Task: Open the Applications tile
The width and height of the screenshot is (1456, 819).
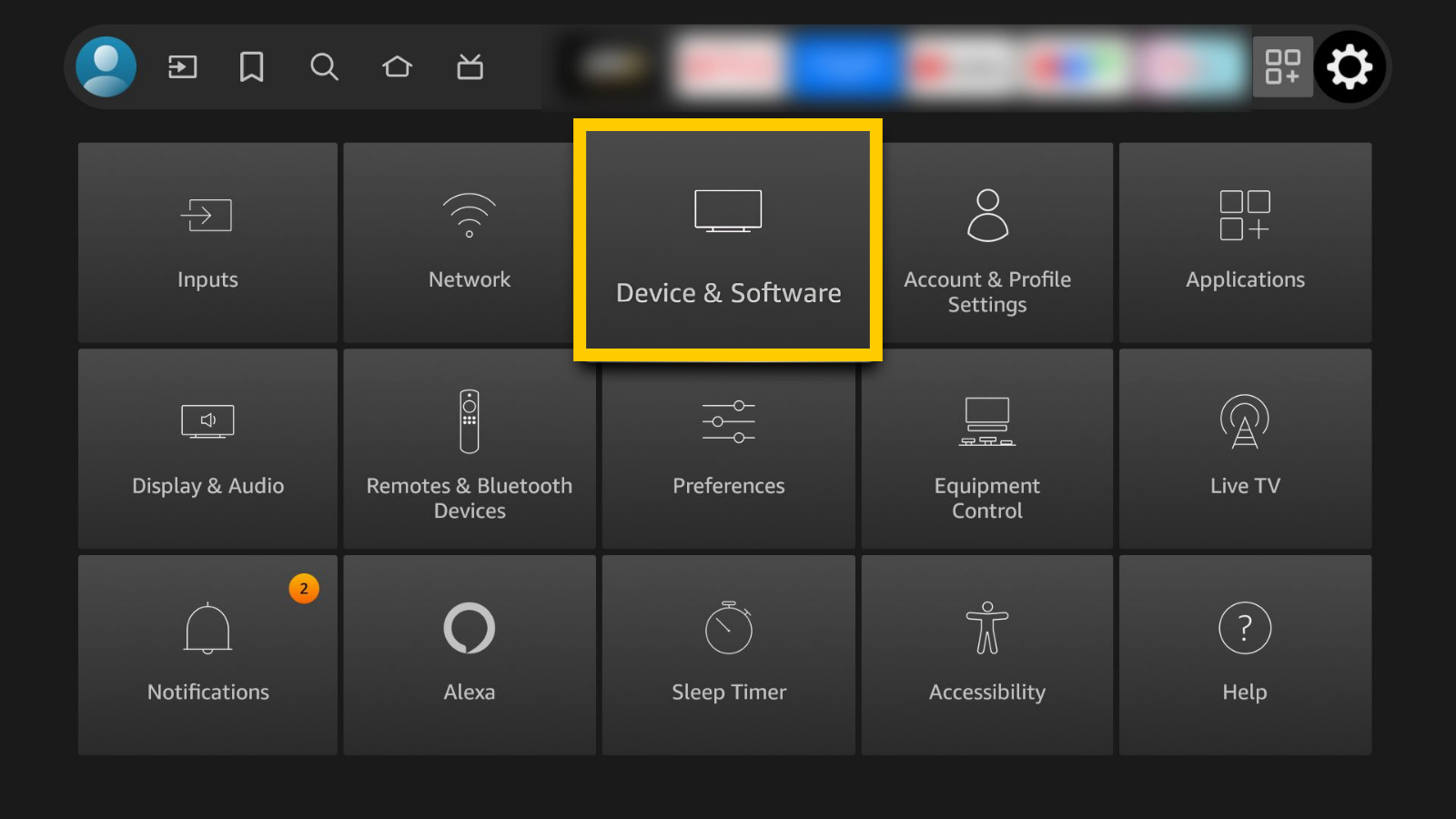Action: (x=1245, y=242)
